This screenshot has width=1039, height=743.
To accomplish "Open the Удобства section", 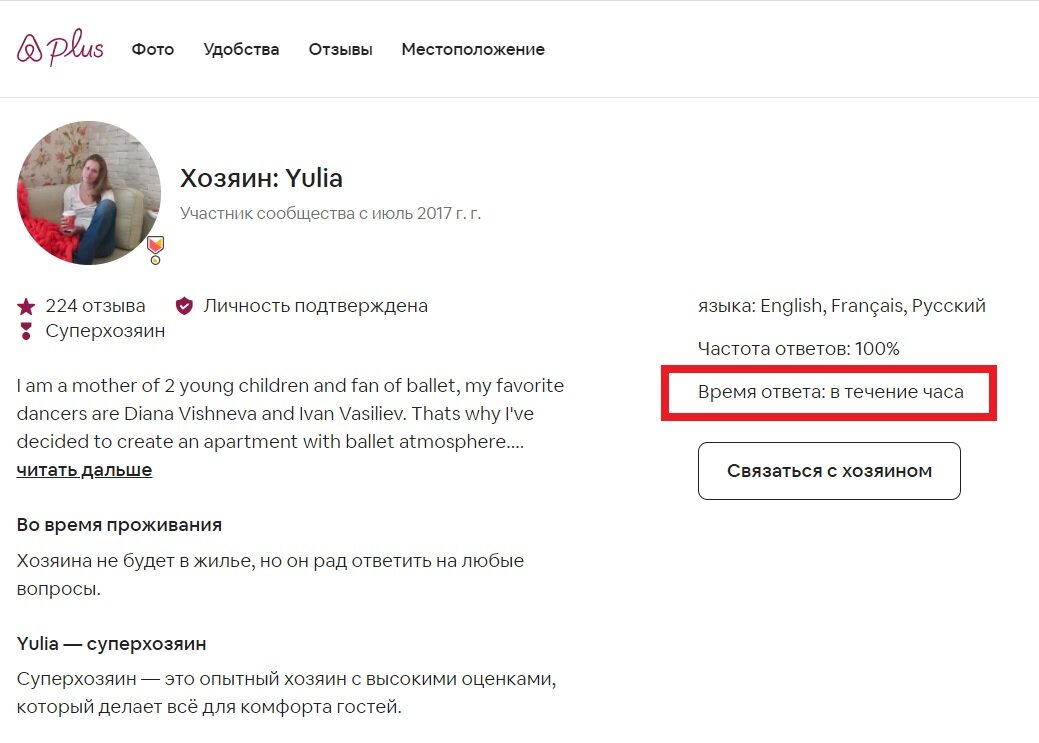I will pos(241,49).
